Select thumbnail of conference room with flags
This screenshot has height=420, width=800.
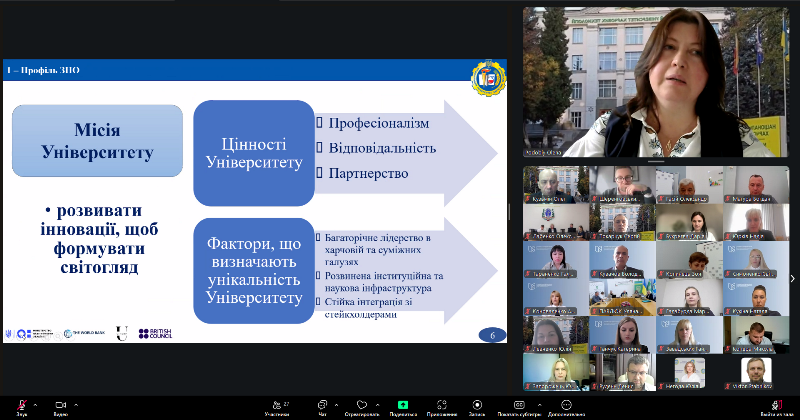(622, 297)
